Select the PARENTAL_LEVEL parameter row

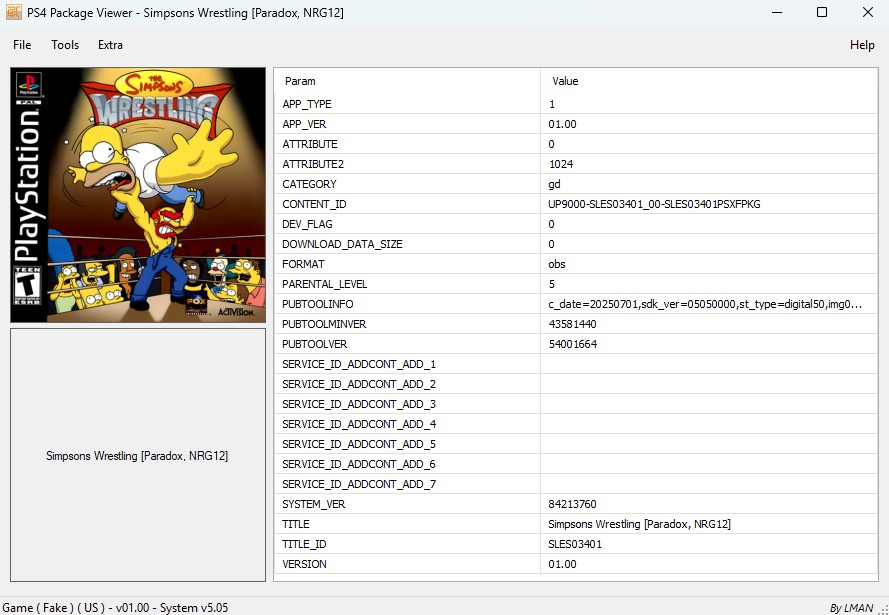click(575, 284)
